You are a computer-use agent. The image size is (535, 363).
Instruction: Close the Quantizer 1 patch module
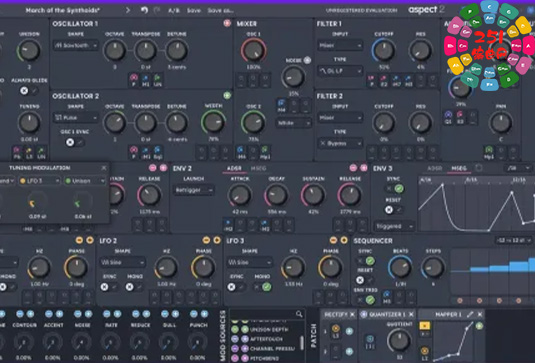click(411, 314)
